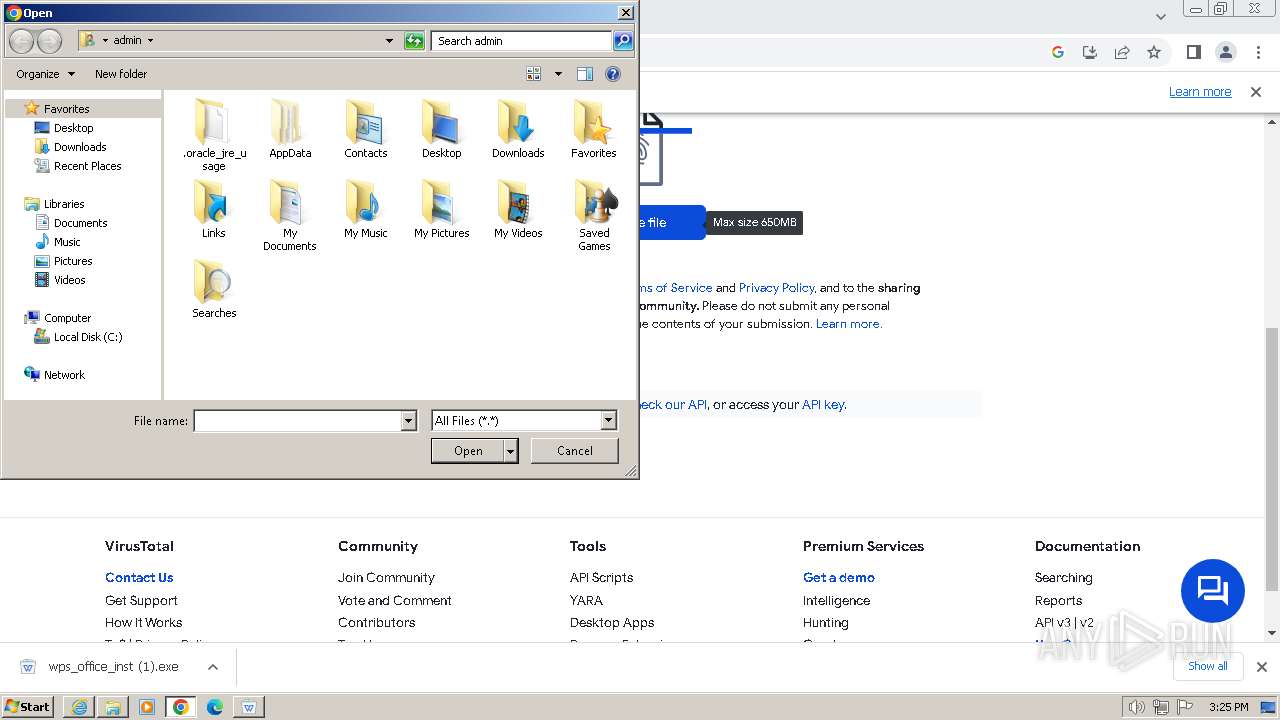The height and width of the screenshot is (720, 1280).
Task: Click the New folder button
Action: [x=121, y=74]
